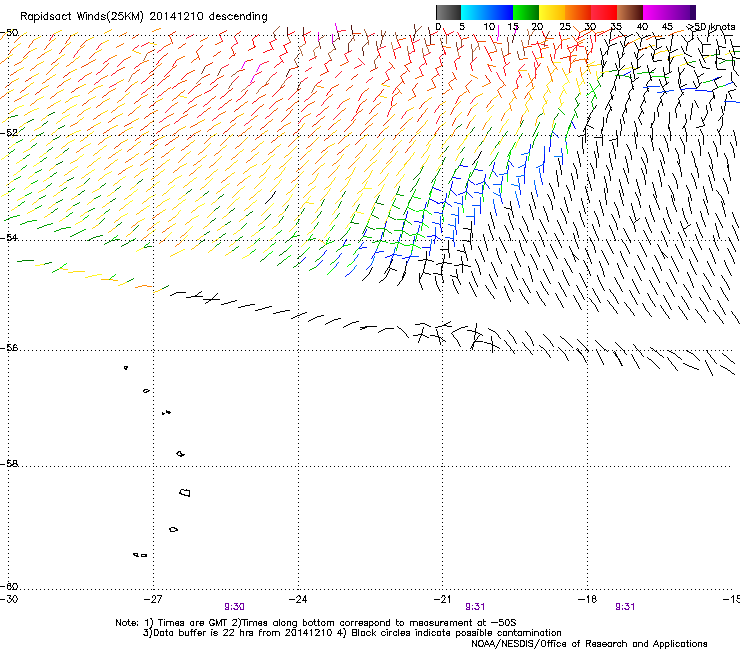This screenshot has height=650, width=740.
Task: Click the 'Rapidscat Winds(25KM) 20141210 descending' title
Action: [x=144, y=17]
